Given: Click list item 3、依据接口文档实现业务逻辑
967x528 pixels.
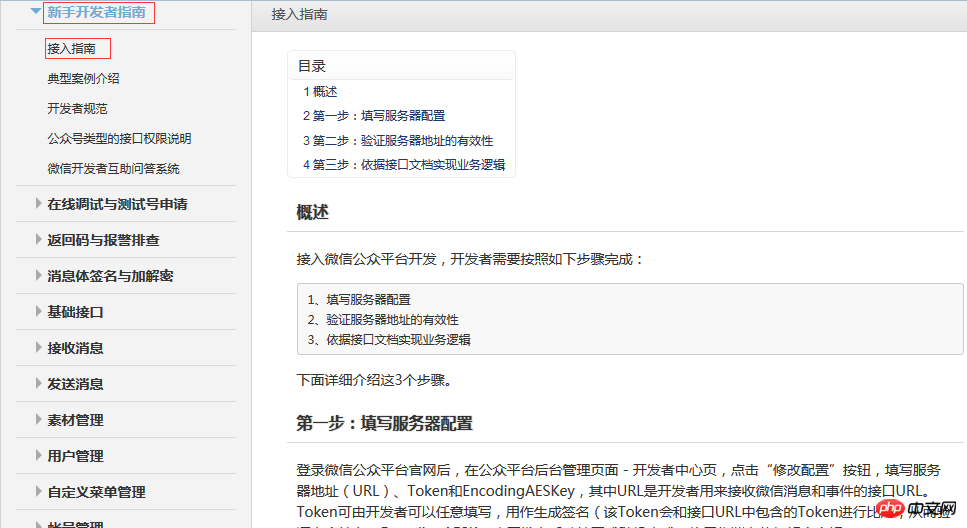Looking at the screenshot, I should (x=389, y=339).
